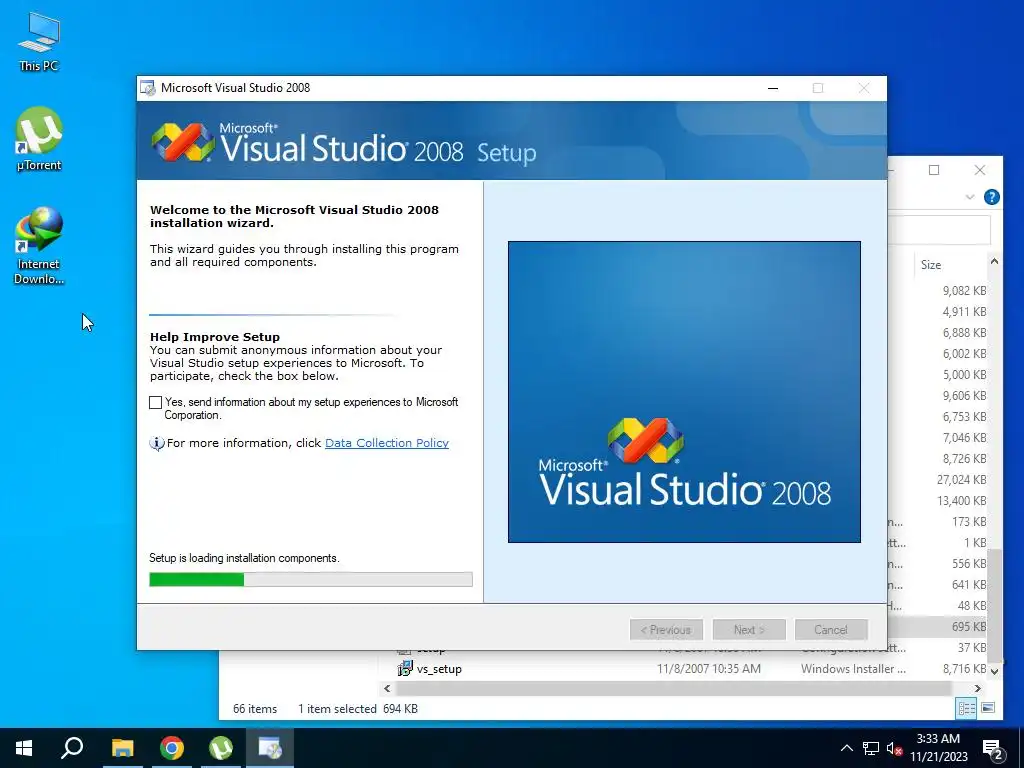Expand the Explorer ribbon chevron
The width and height of the screenshot is (1024, 768).
coord(969,197)
